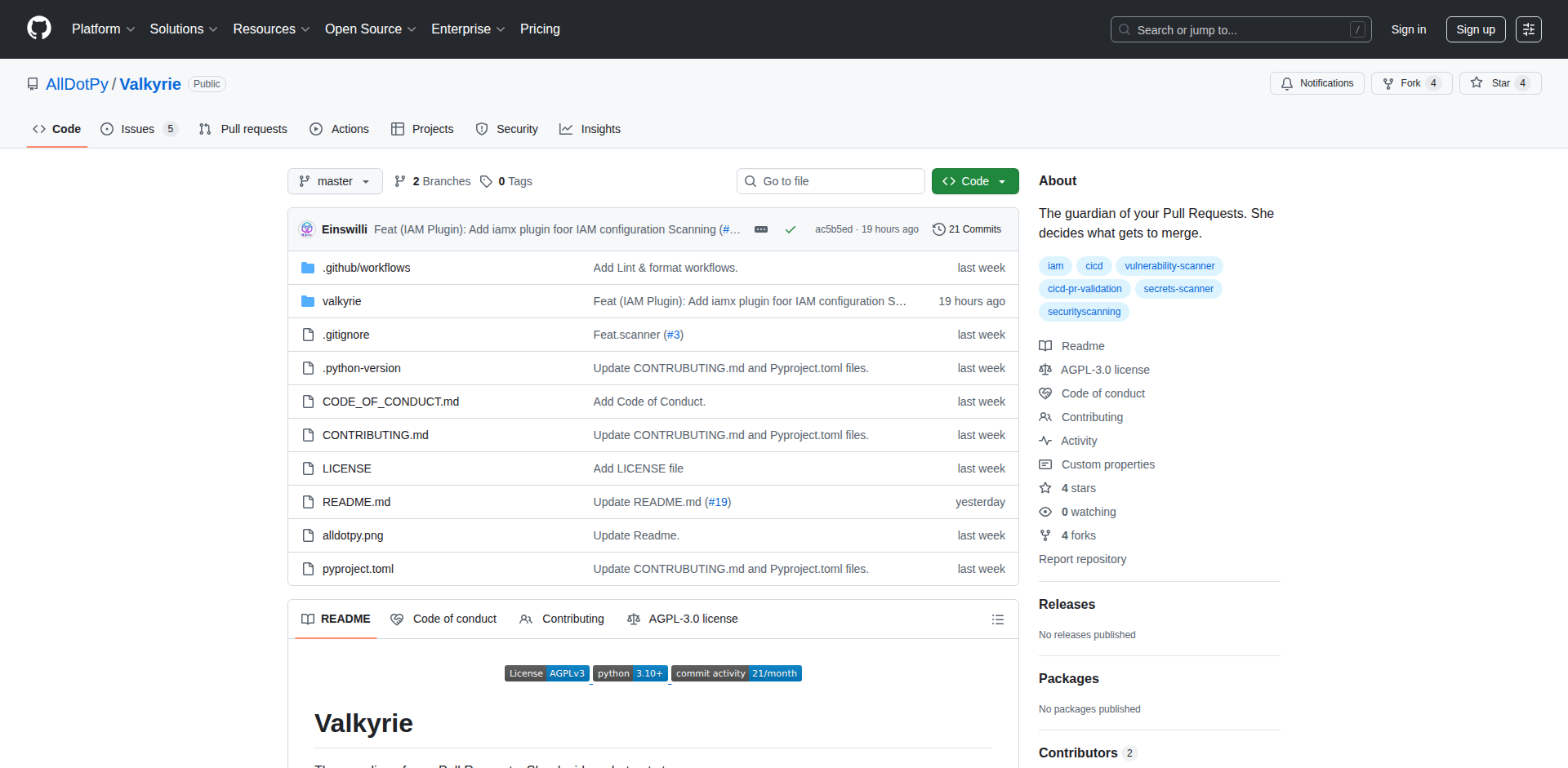Star the Valkyrie repository
Screen dimensions: 1568x768
pos(1500,83)
